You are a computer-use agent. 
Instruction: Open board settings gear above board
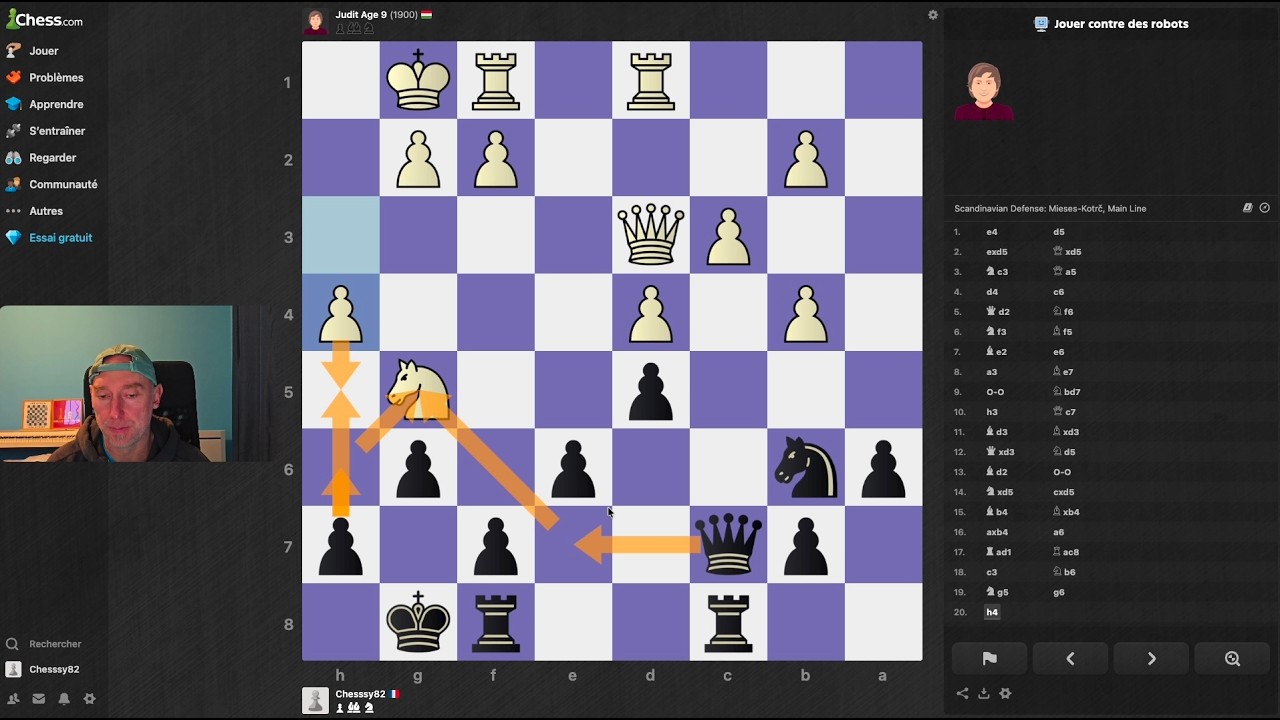point(933,15)
